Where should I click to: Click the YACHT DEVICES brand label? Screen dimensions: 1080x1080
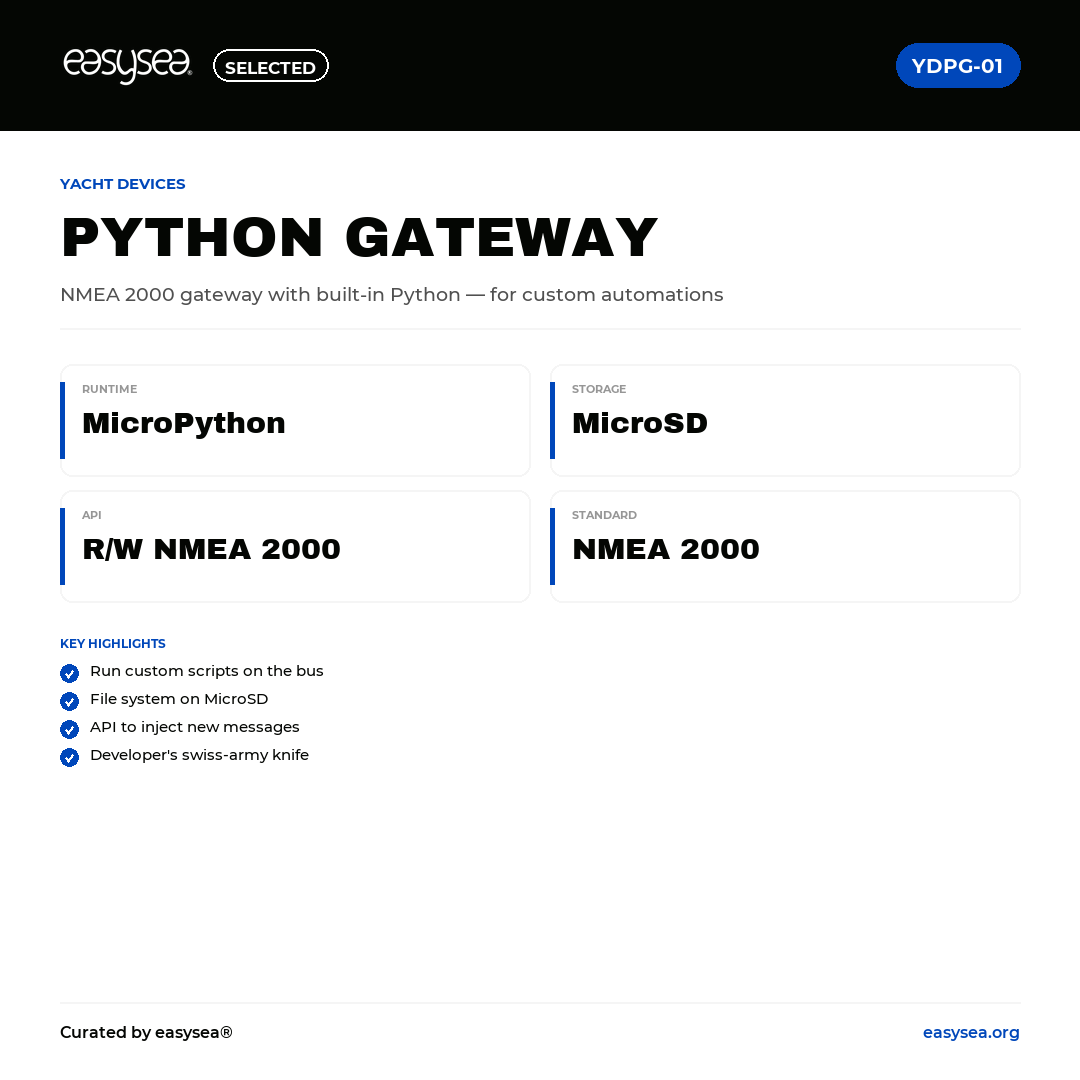123,184
